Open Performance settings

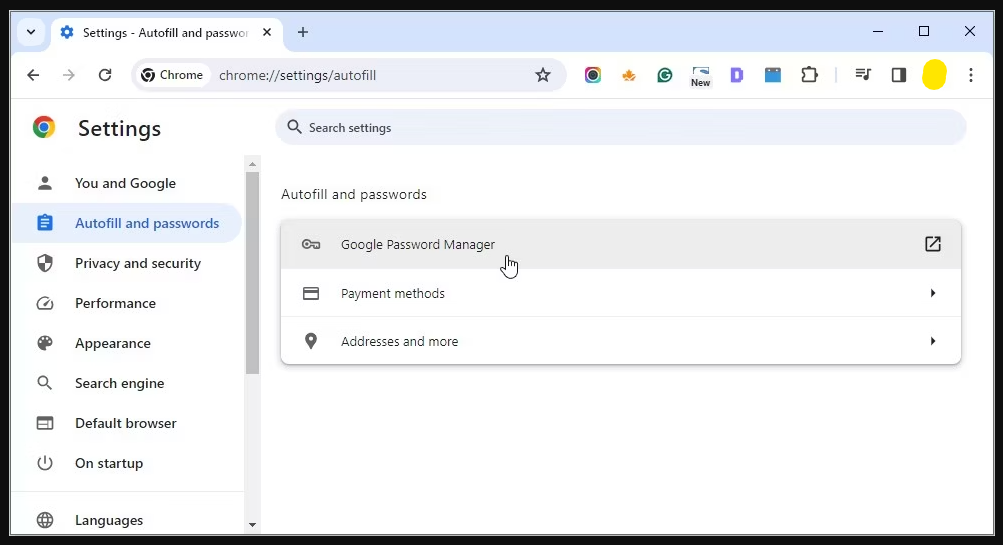pos(125,303)
